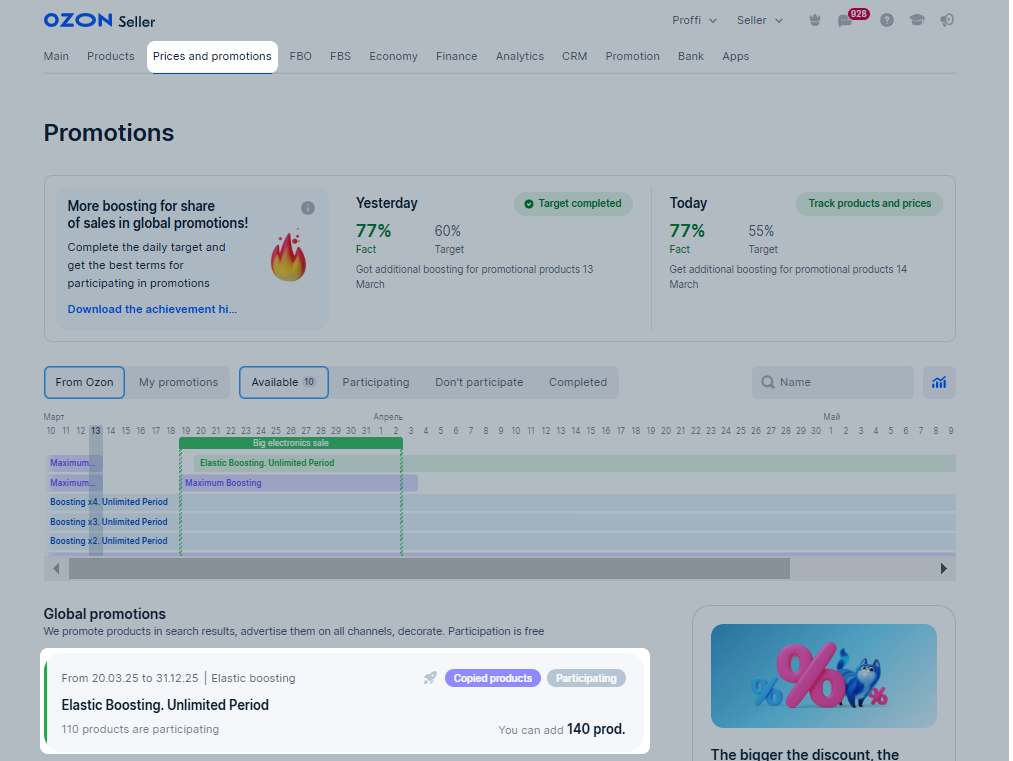Click the 60% yesterday target value
The height and width of the screenshot is (761, 1013).
click(448, 231)
